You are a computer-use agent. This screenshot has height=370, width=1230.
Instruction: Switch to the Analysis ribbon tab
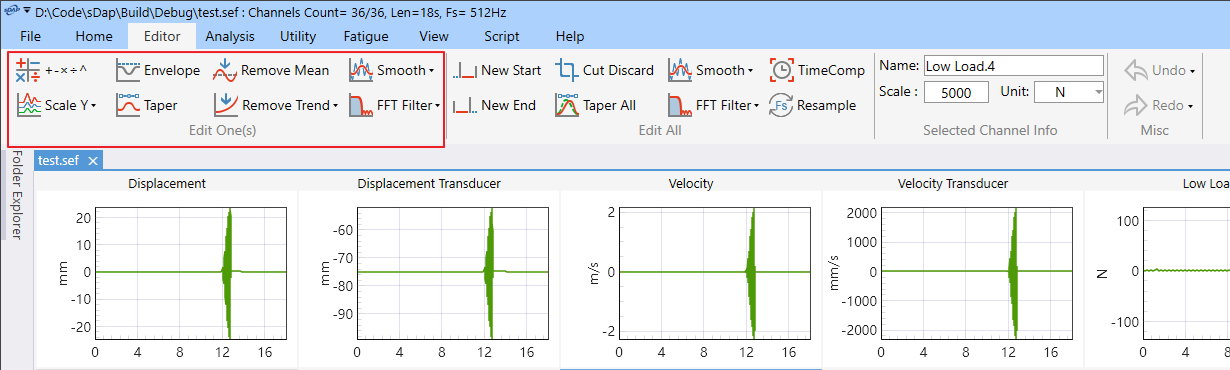tap(230, 36)
